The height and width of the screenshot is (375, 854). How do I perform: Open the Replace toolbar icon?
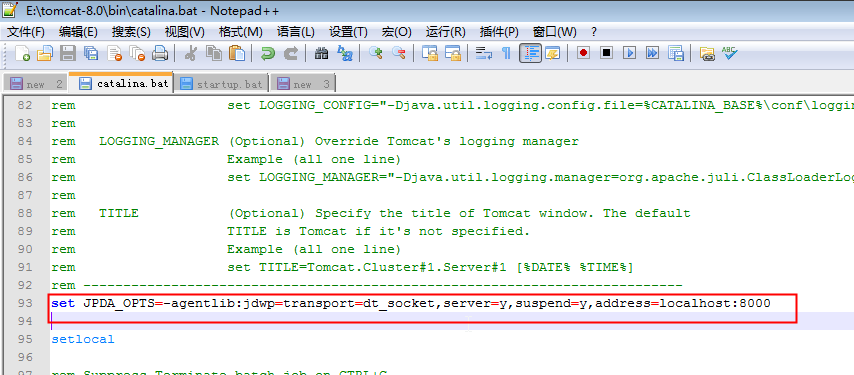click(x=345, y=53)
